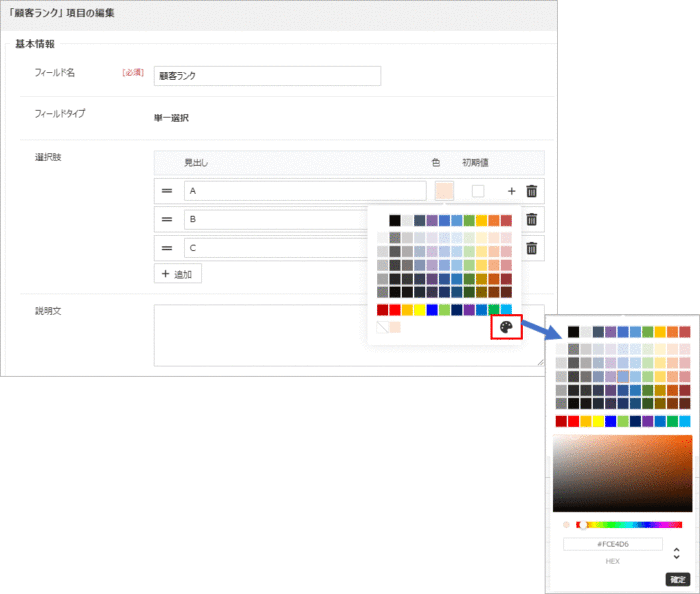Delete option B with its trash icon
Viewport: 700px width, 594px height.
(x=531, y=219)
